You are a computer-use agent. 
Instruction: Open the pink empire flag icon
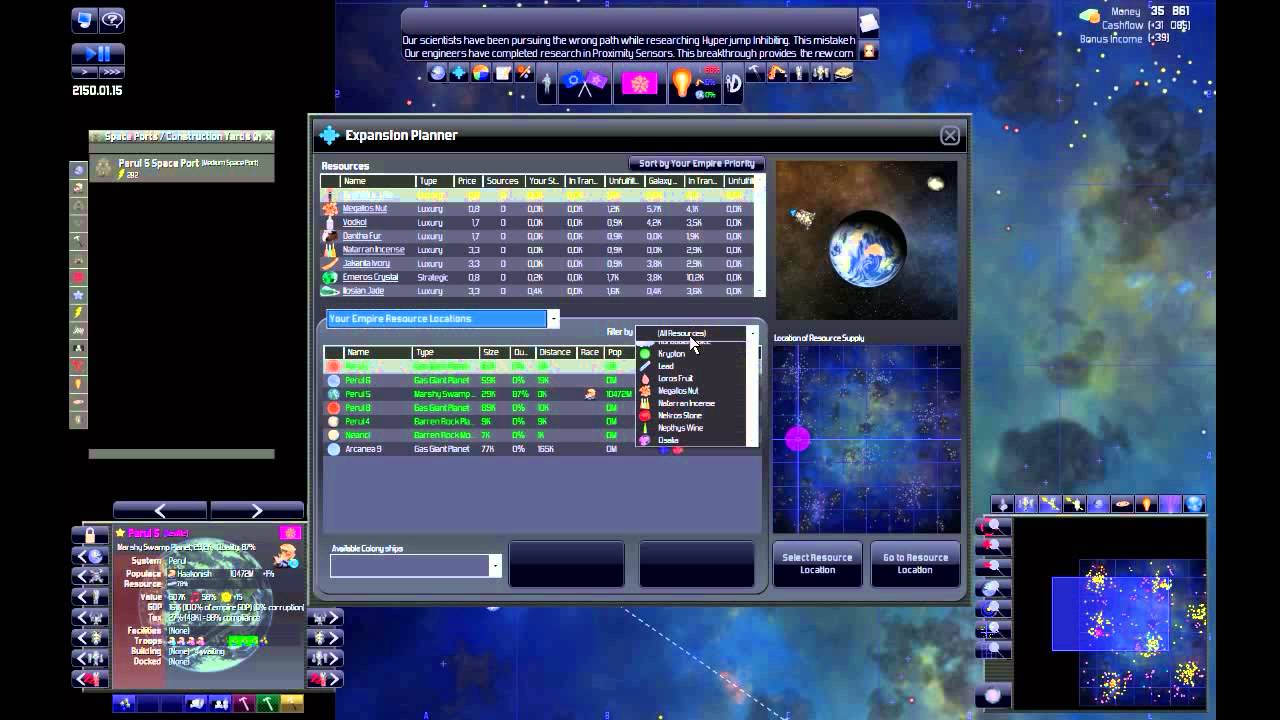(640, 83)
